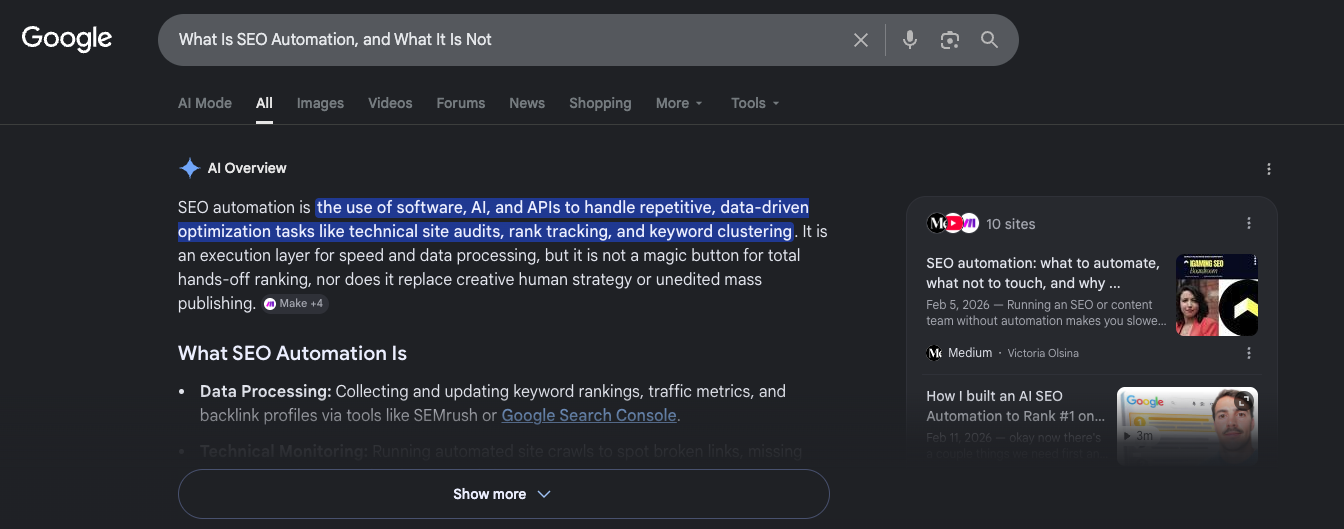Go to the Forums tab
This screenshot has width=1344, height=529.
click(x=461, y=103)
